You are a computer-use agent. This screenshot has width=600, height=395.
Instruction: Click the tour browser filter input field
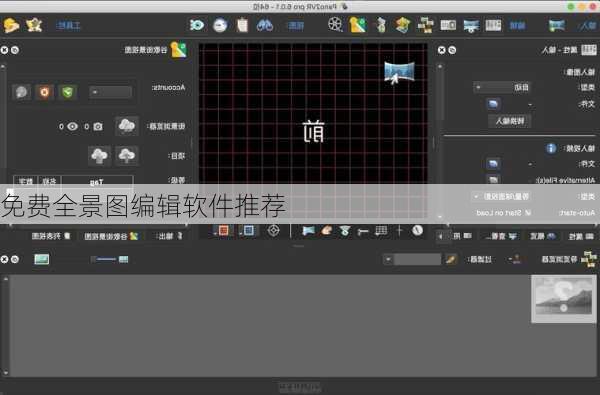click(x=417, y=260)
